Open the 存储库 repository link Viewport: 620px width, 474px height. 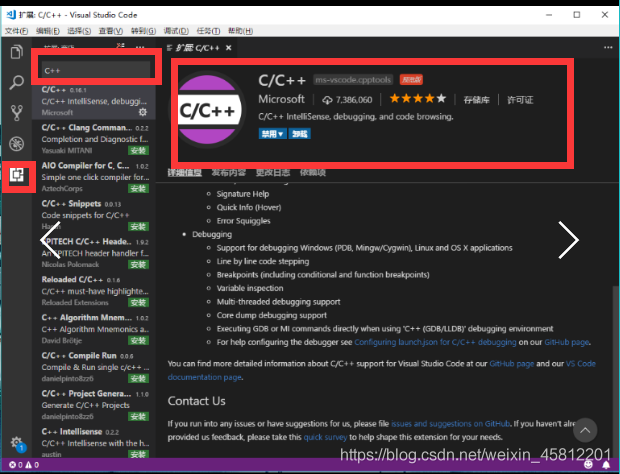[476, 100]
